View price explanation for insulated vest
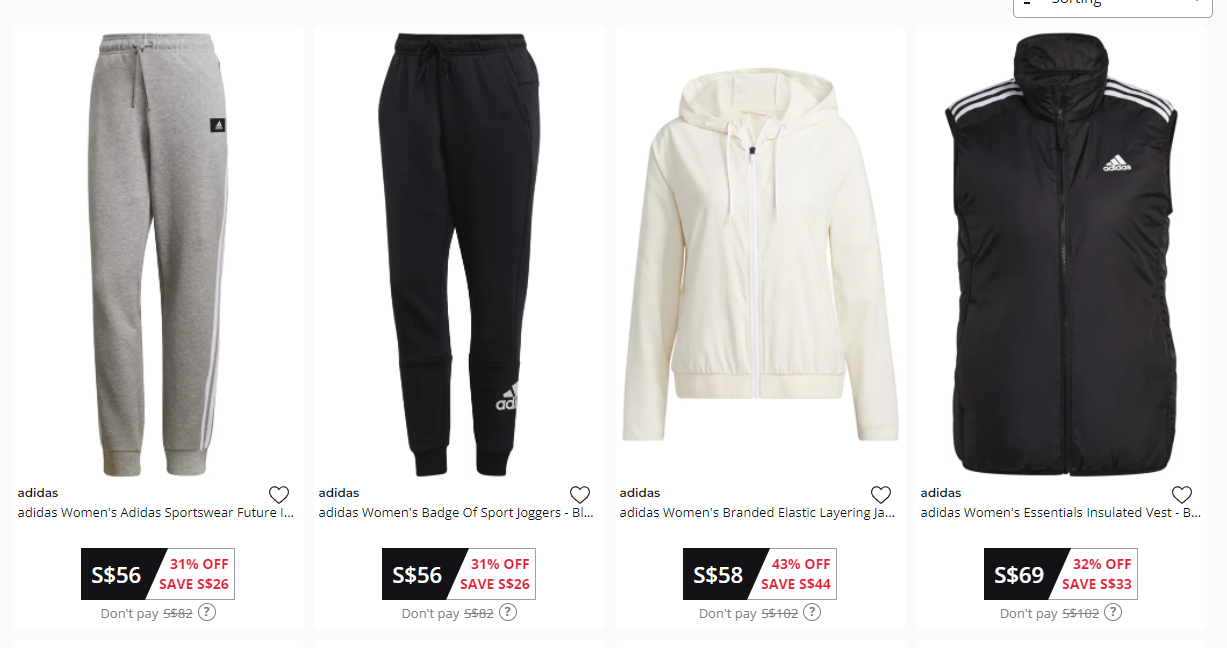 click(1113, 612)
